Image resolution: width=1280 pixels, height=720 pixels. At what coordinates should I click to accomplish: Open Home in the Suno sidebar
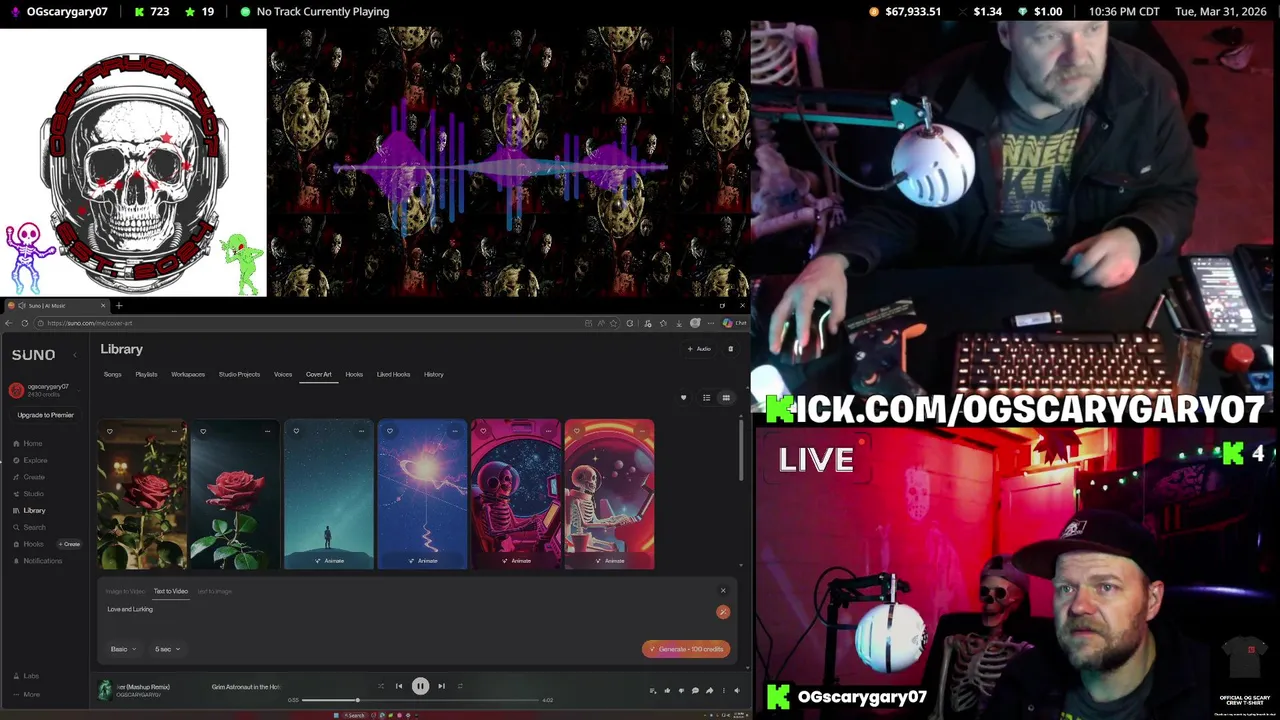(28, 443)
